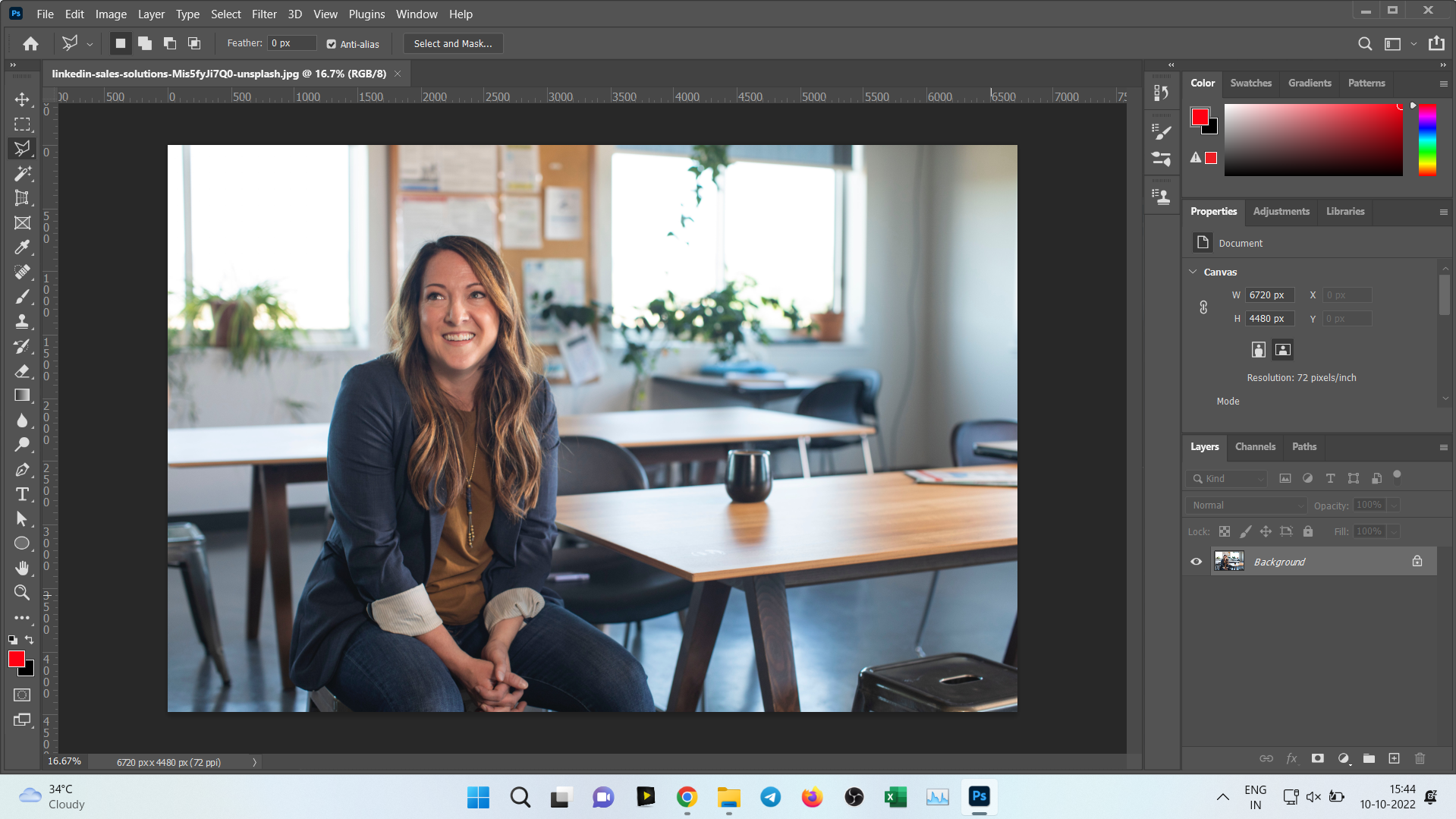Choose New selection mode button
Screen dimensions: 1456x819
point(120,43)
